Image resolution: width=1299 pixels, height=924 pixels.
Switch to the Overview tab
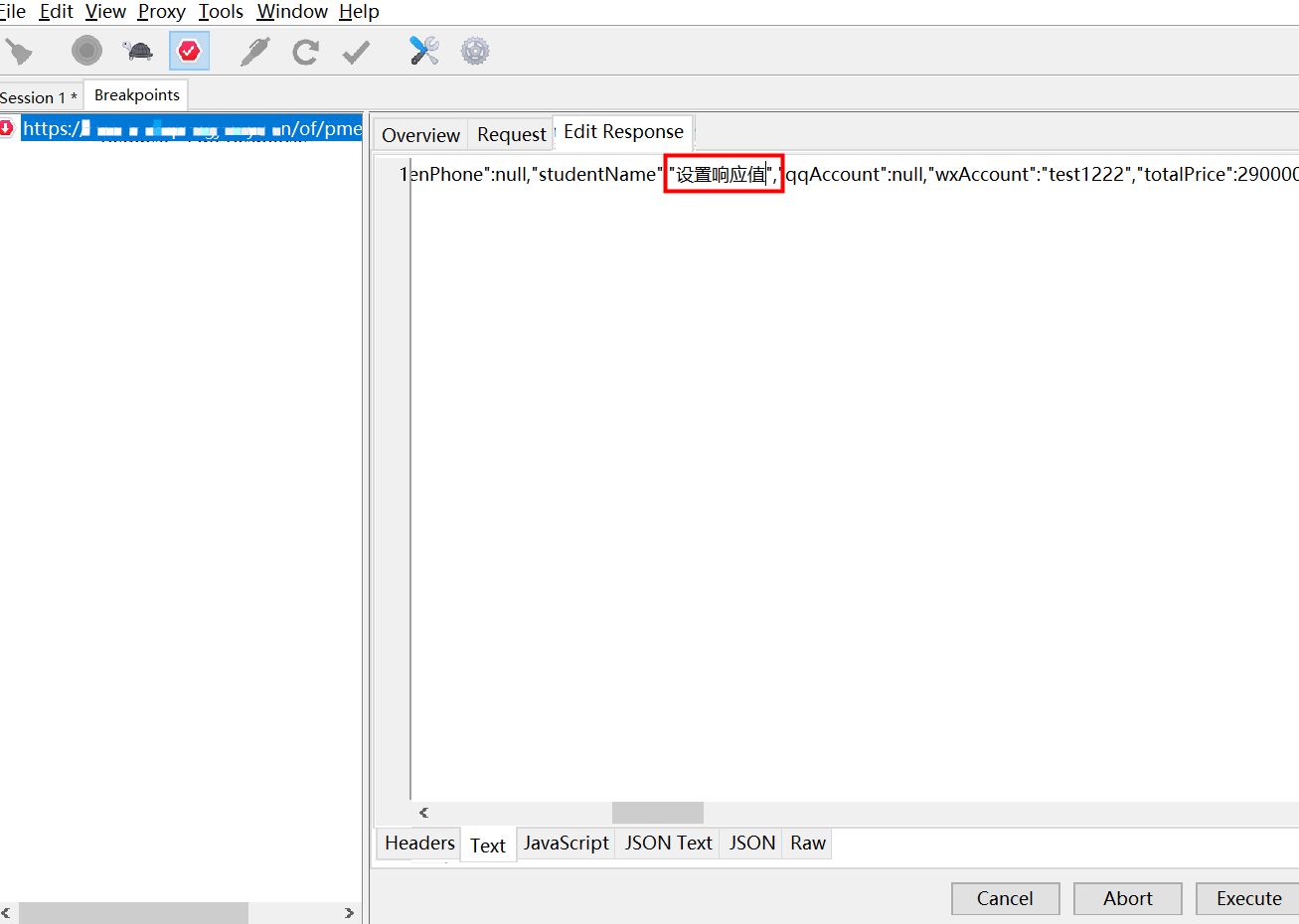420,135
